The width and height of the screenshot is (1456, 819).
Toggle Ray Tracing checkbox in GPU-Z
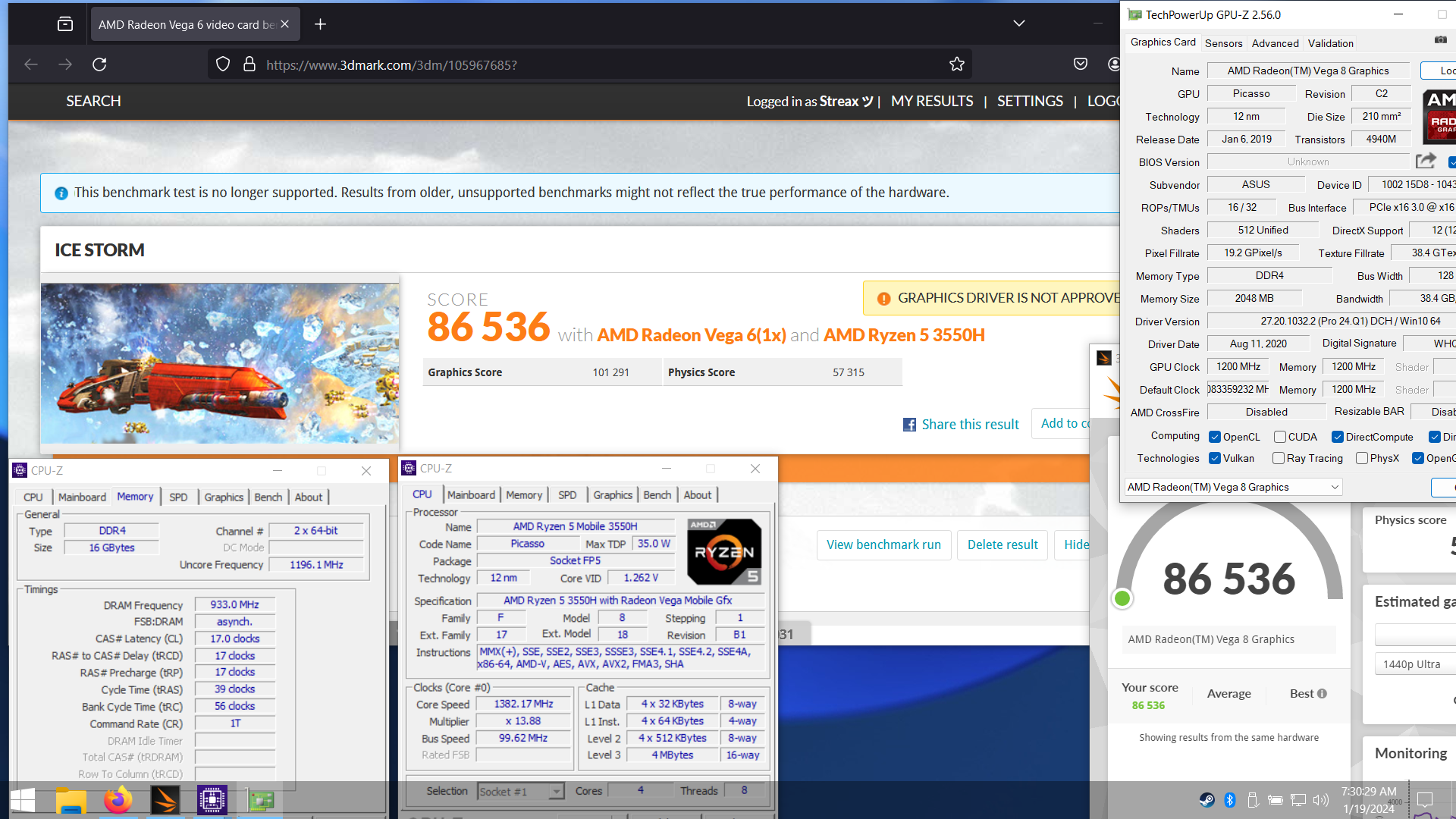point(1279,459)
